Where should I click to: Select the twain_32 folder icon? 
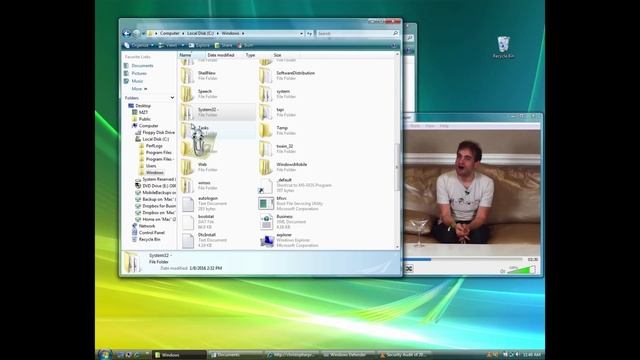click(266, 149)
